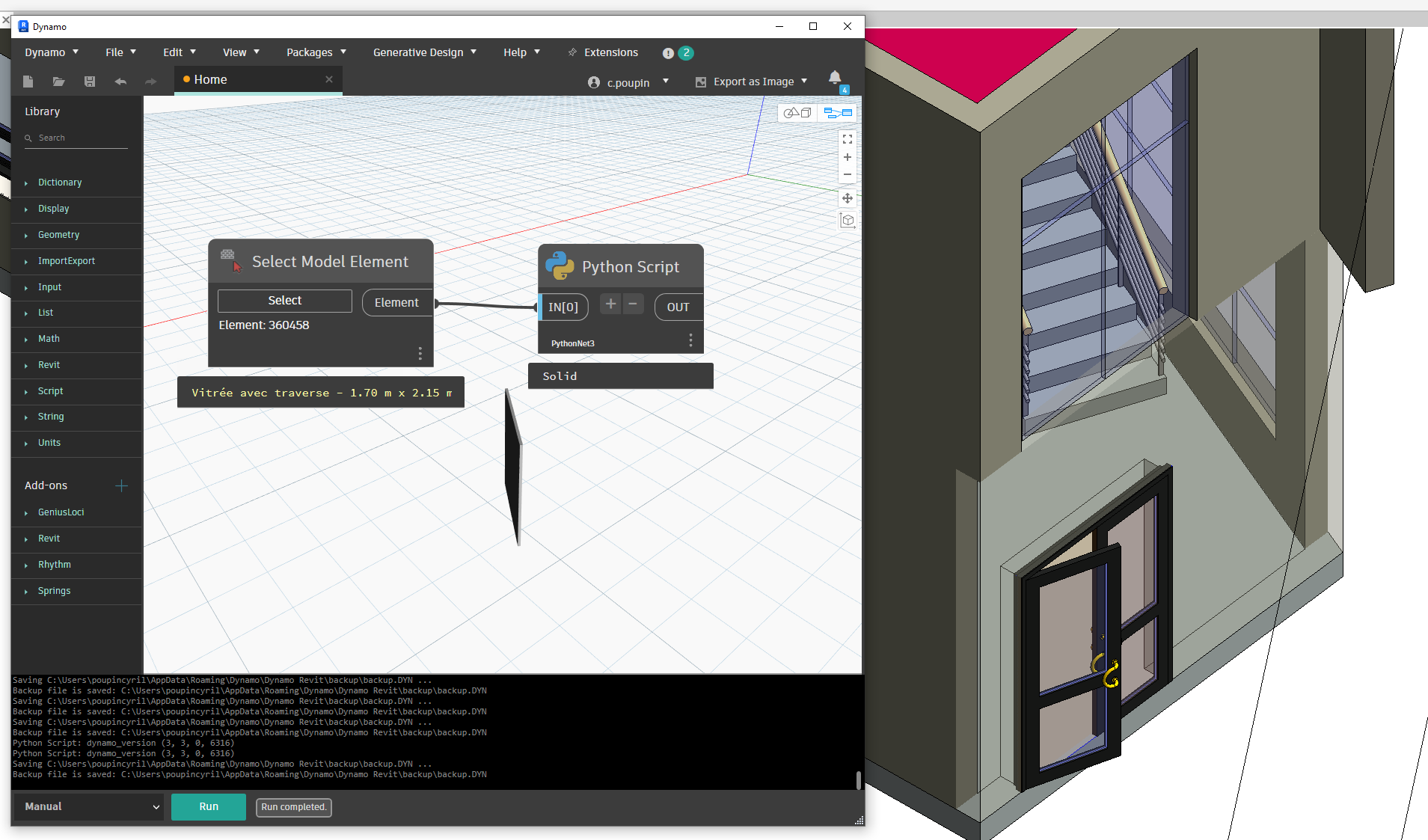Click the user account icon for c.poupin
Screen dimensions: 1428x840
pos(594,82)
